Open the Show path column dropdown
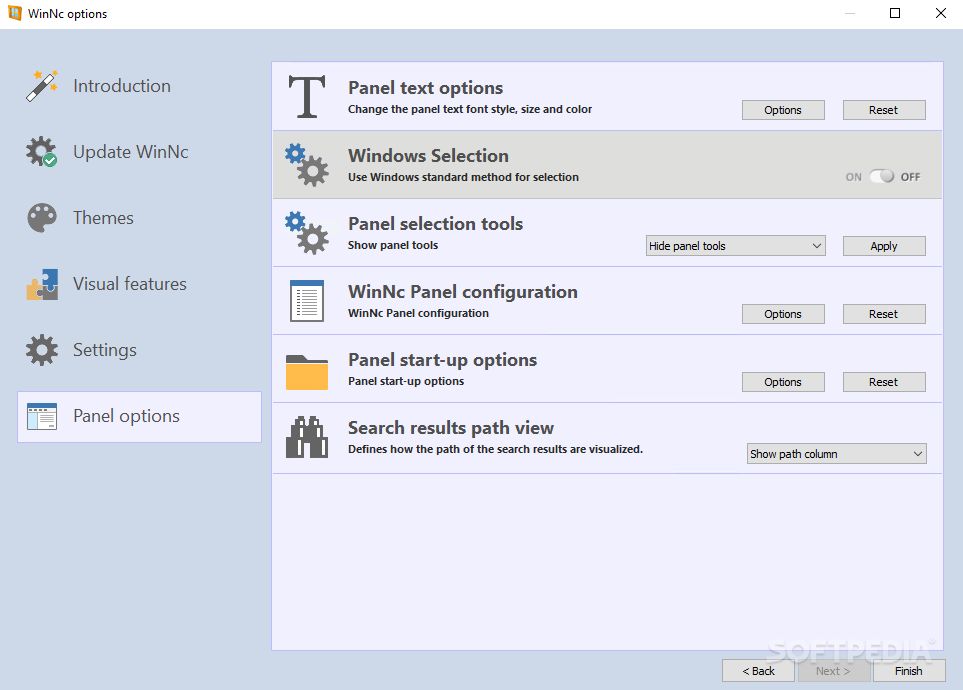This screenshot has width=963, height=690. [x=836, y=453]
